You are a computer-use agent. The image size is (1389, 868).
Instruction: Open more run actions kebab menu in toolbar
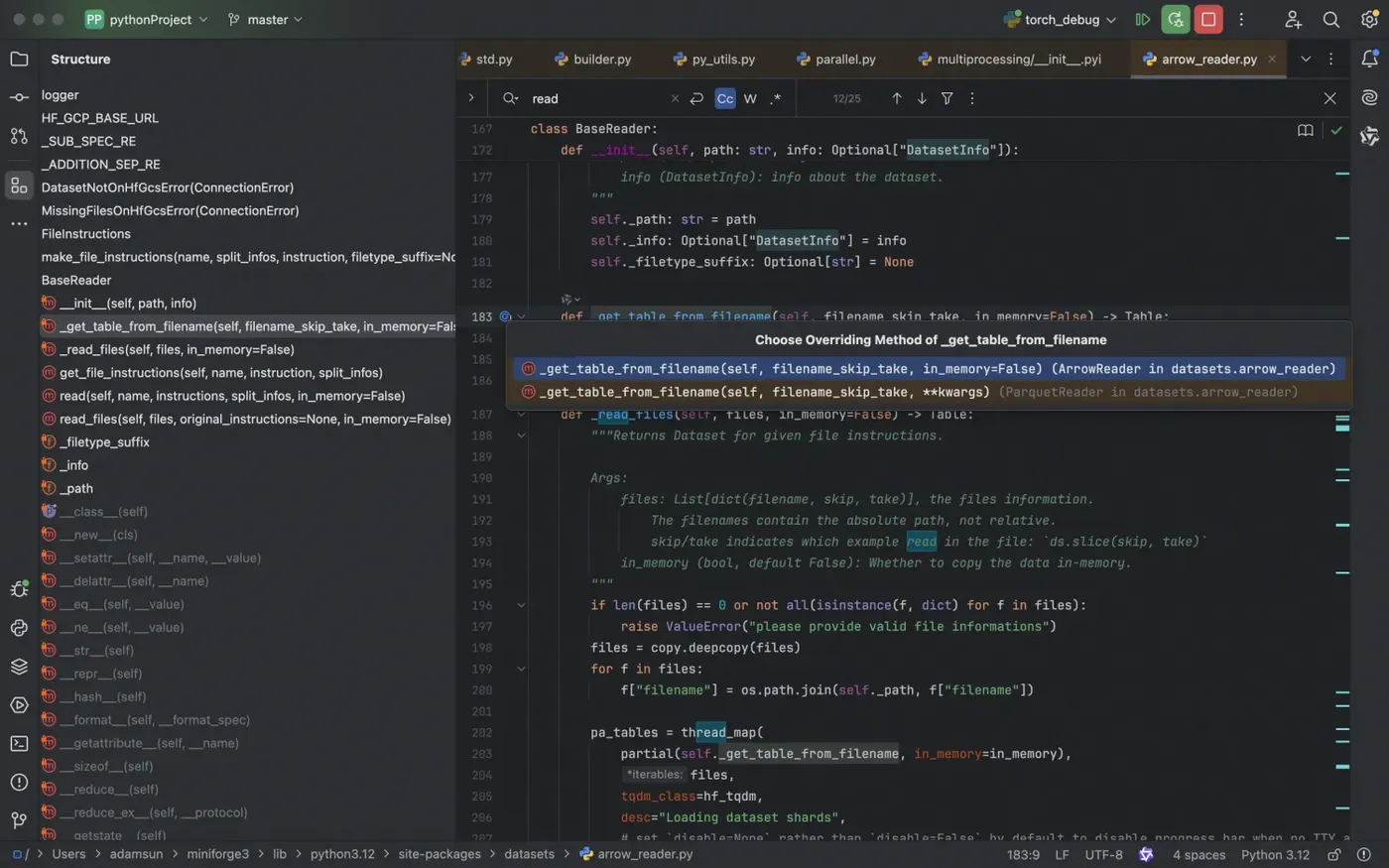[x=1241, y=20]
